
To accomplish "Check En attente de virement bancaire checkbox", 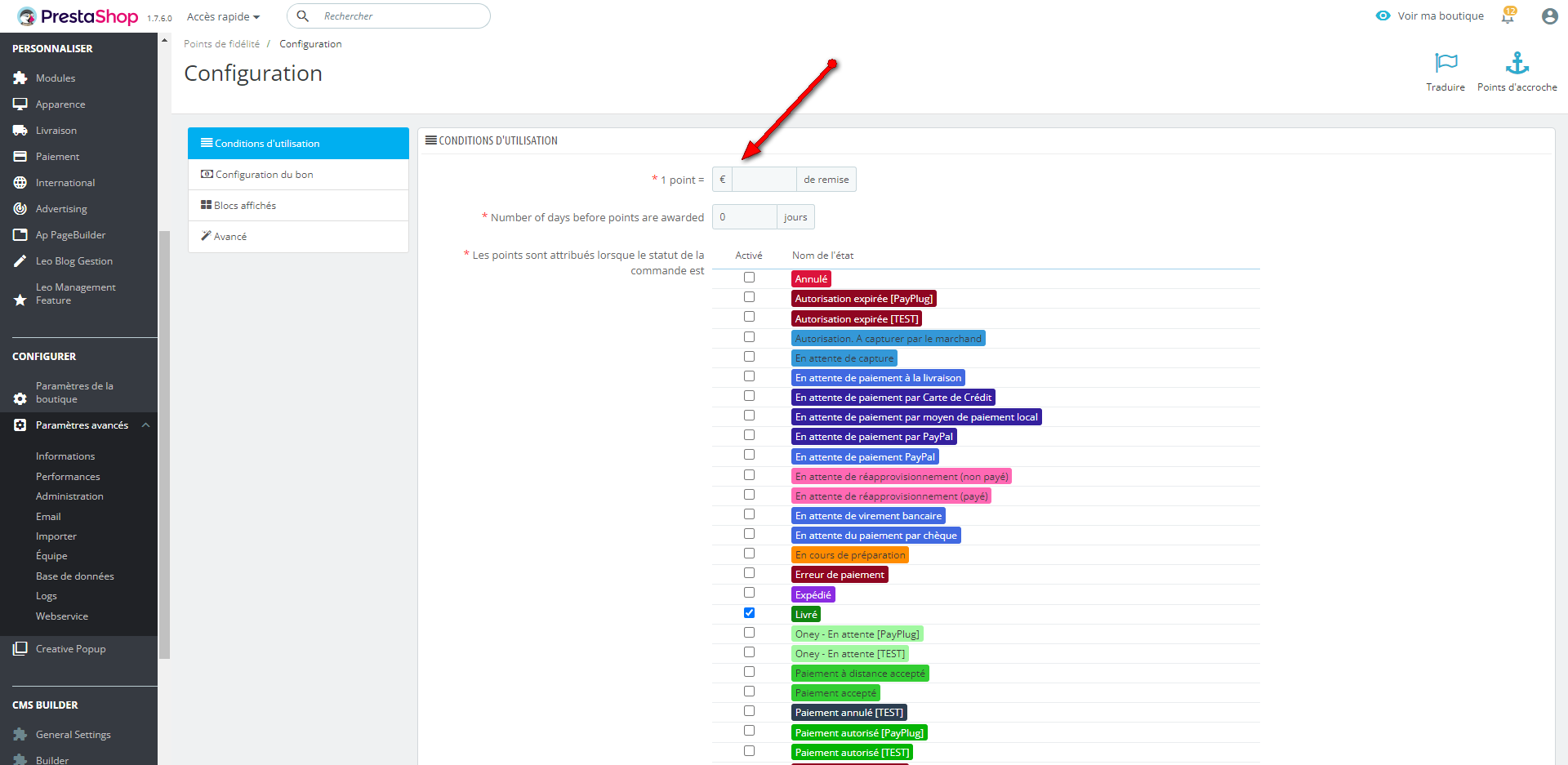I will click(749, 514).
